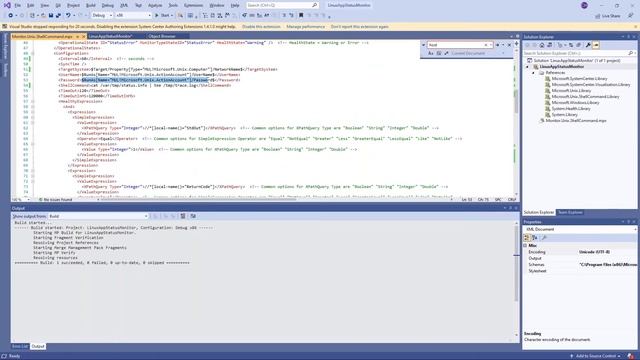
Task: Click Home icon in Solution Explorer toolbar
Action: (542, 45)
